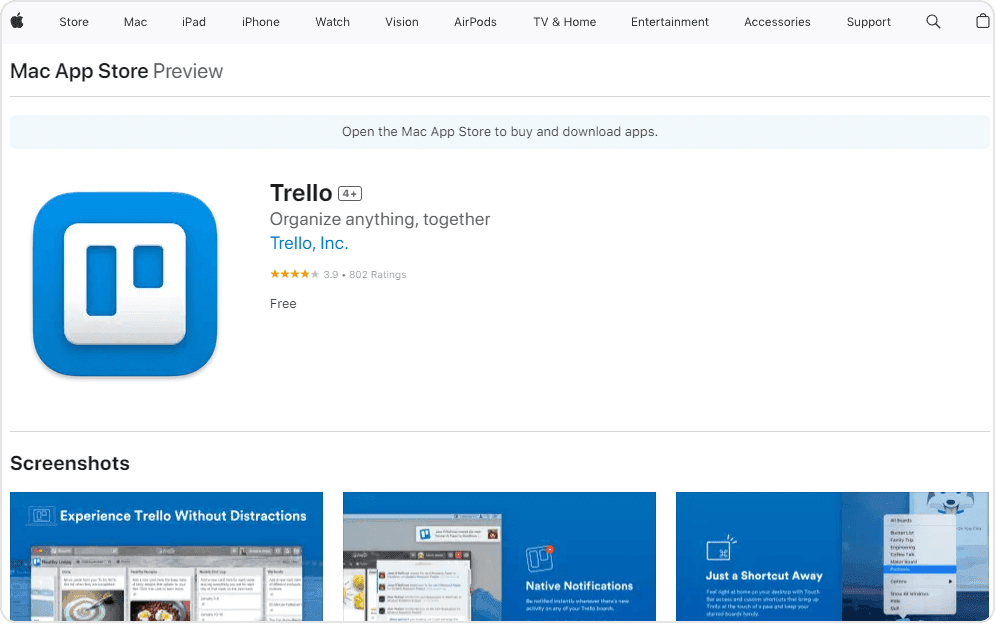Open the TV & Home menu

564,22
